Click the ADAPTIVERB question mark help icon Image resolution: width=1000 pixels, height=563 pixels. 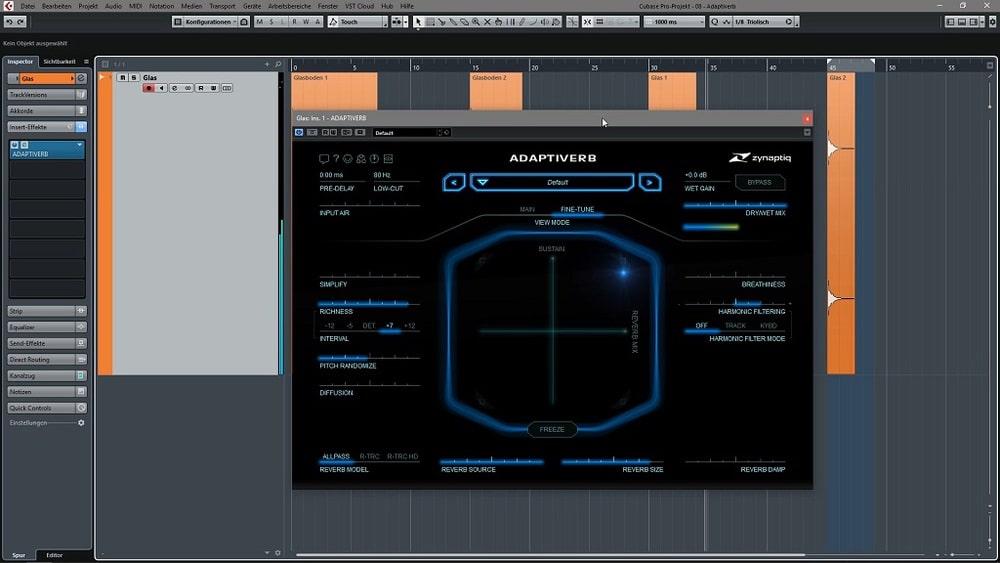coord(336,159)
